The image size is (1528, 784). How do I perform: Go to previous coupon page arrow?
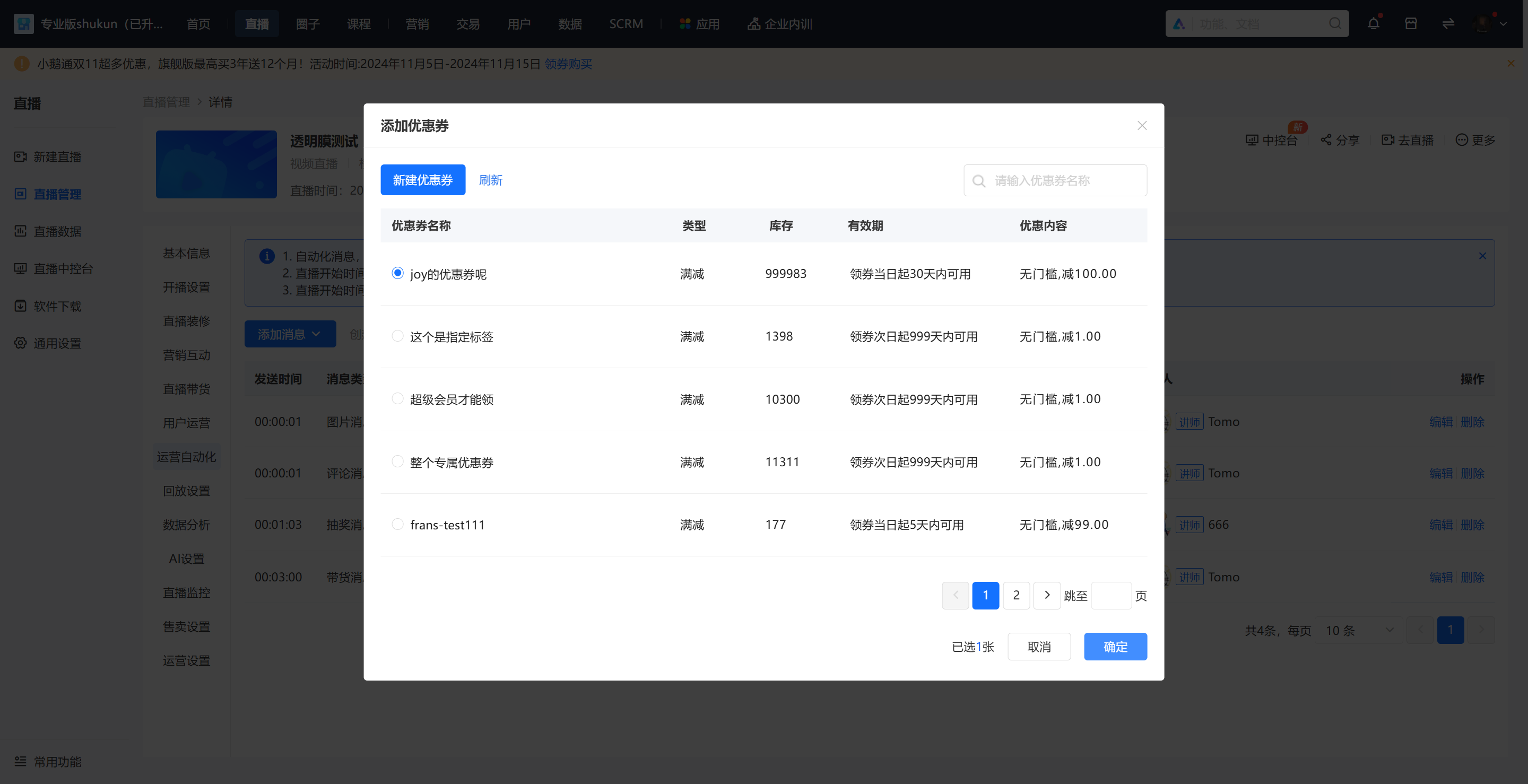tap(955, 595)
